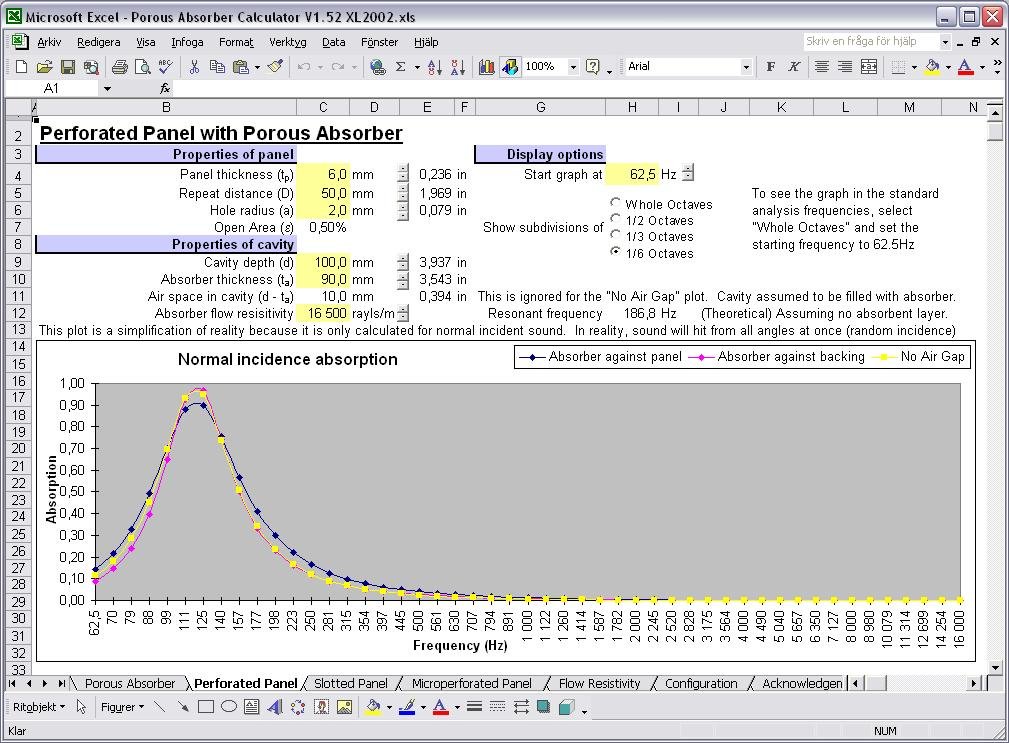
Task: Insert WordArt from the drawing toolbar
Action: click(x=274, y=707)
